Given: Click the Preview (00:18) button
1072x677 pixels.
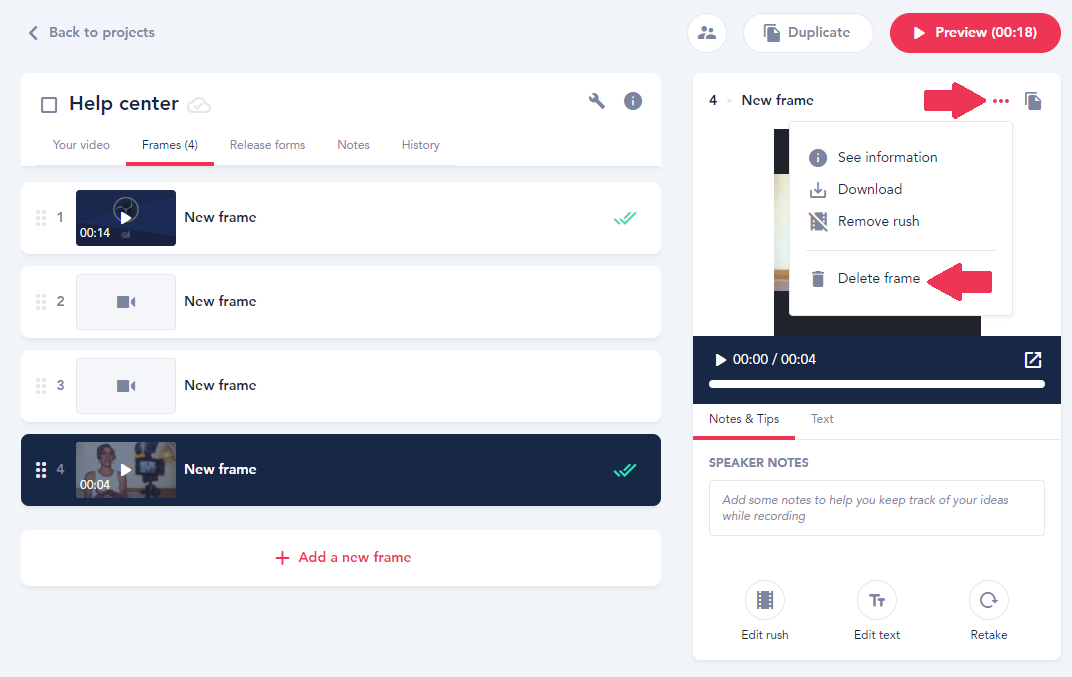Looking at the screenshot, I should tap(975, 33).
